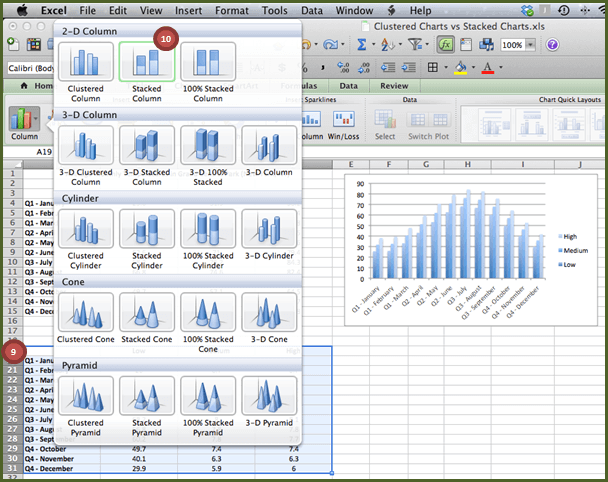The width and height of the screenshot is (608, 482).
Task: Open the Insert menu
Action: [188, 10]
